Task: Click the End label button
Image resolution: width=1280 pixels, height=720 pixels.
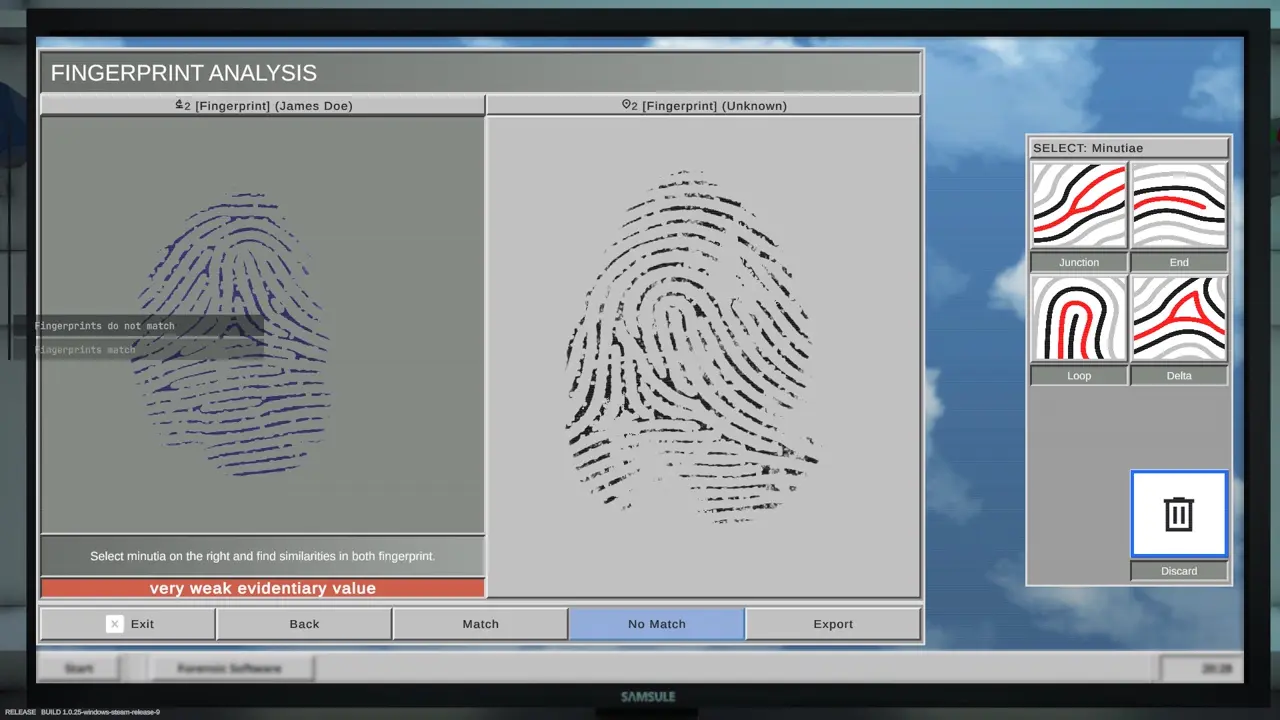Action: point(1179,262)
